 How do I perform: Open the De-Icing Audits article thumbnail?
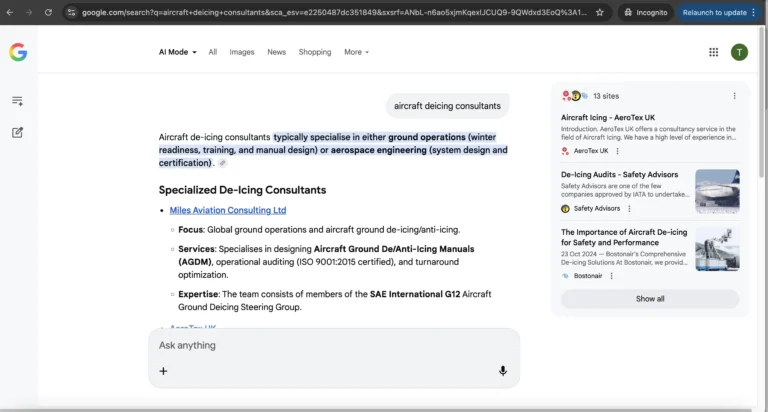tap(717, 191)
